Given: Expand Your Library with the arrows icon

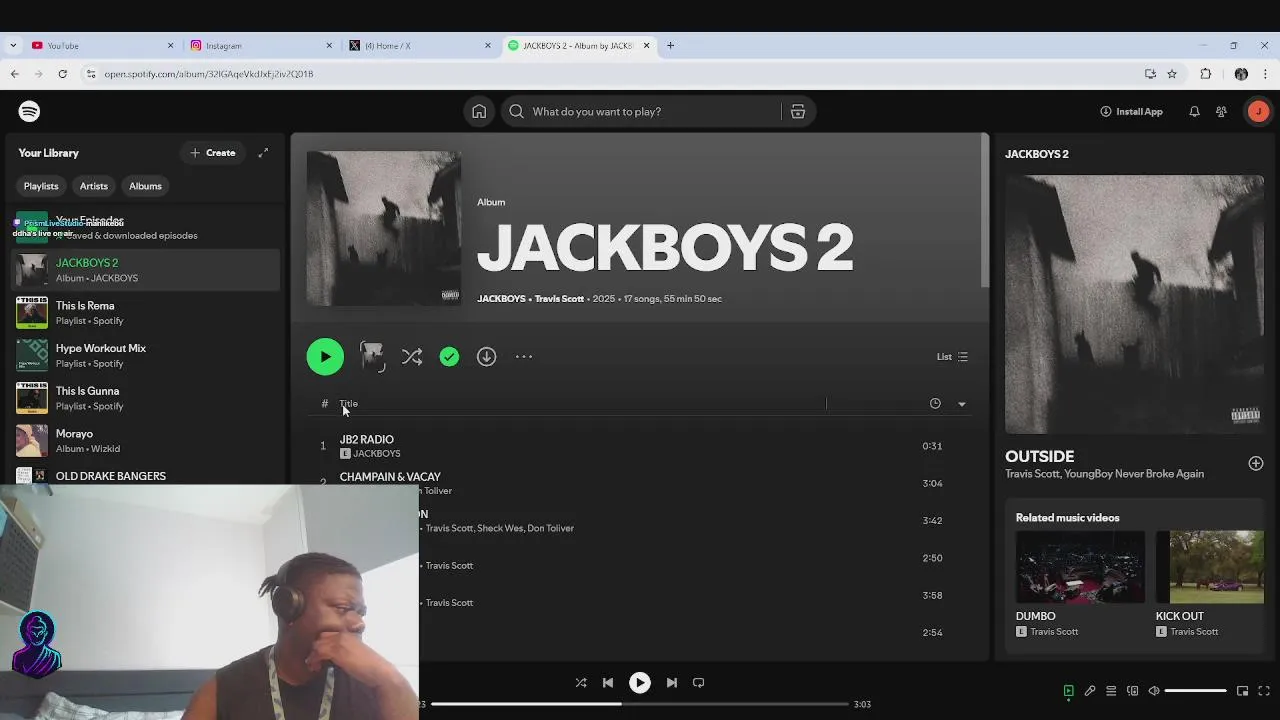Looking at the screenshot, I should 263,153.
